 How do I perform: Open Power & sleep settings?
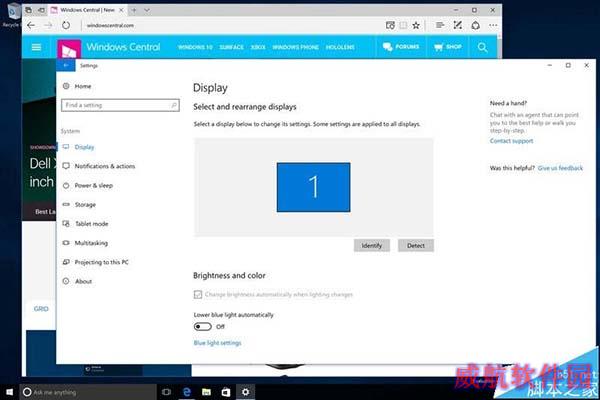click(x=88, y=186)
